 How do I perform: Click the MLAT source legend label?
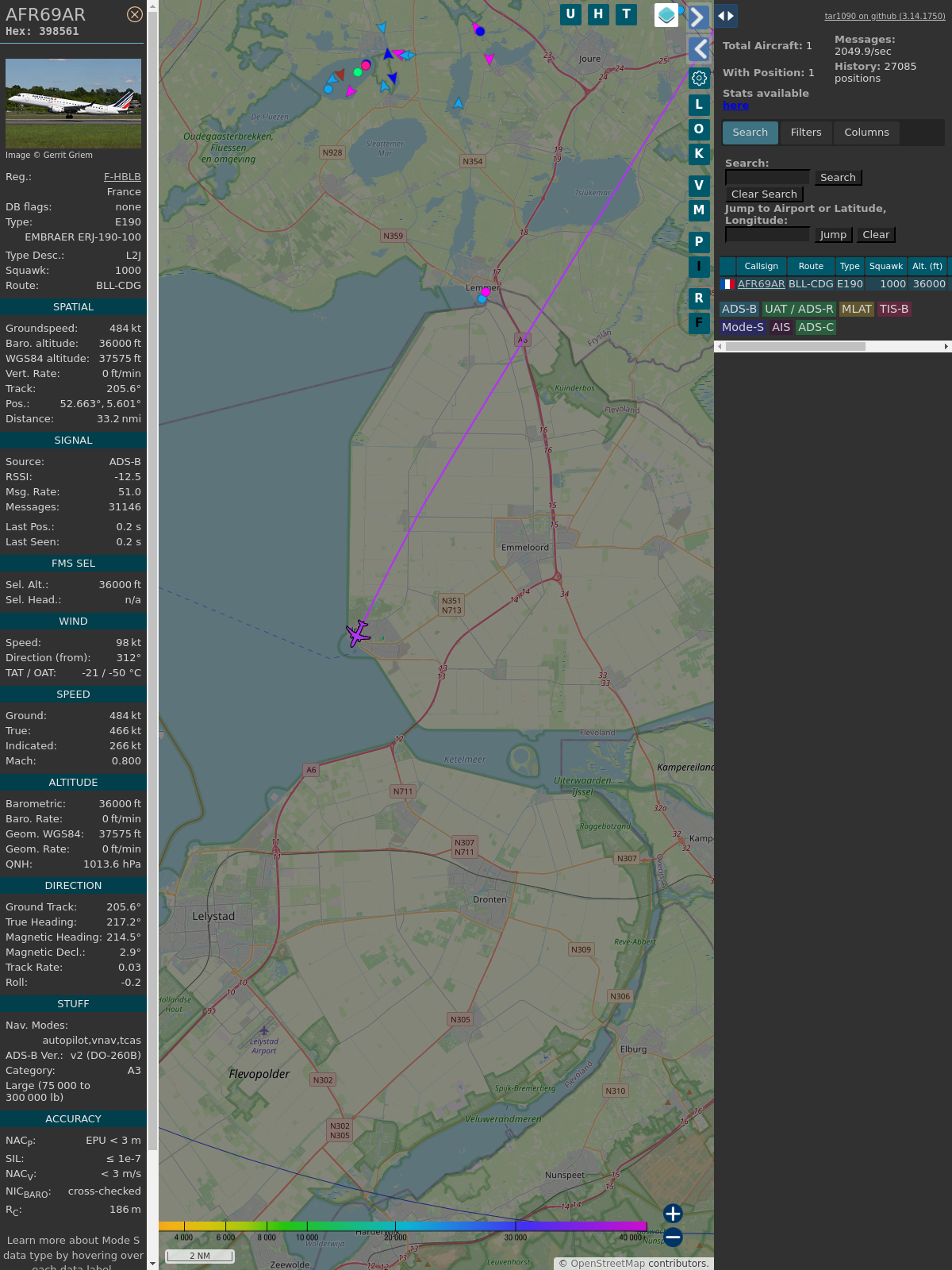click(857, 310)
